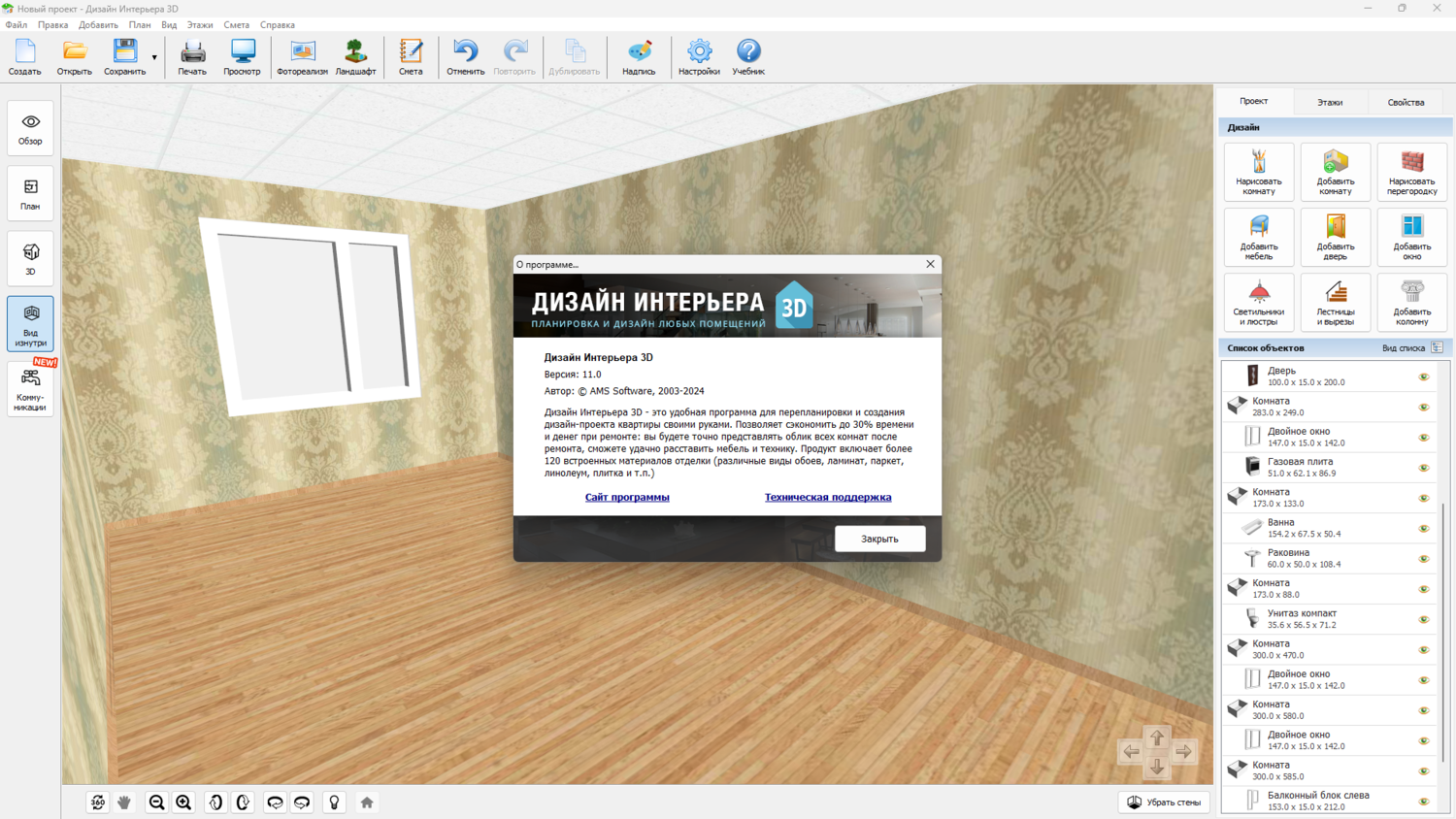
Task: Switch to Вид изнутри view mode
Action: [30, 324]
